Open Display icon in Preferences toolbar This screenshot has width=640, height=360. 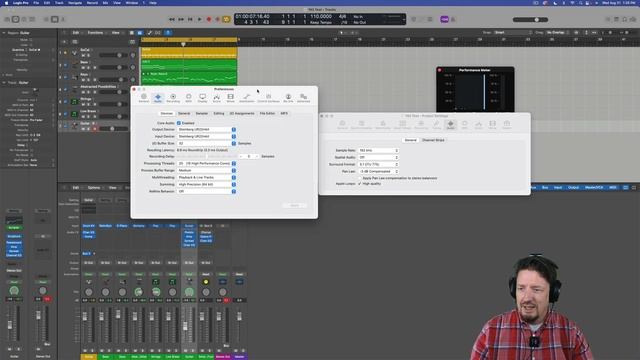point(202,98)
